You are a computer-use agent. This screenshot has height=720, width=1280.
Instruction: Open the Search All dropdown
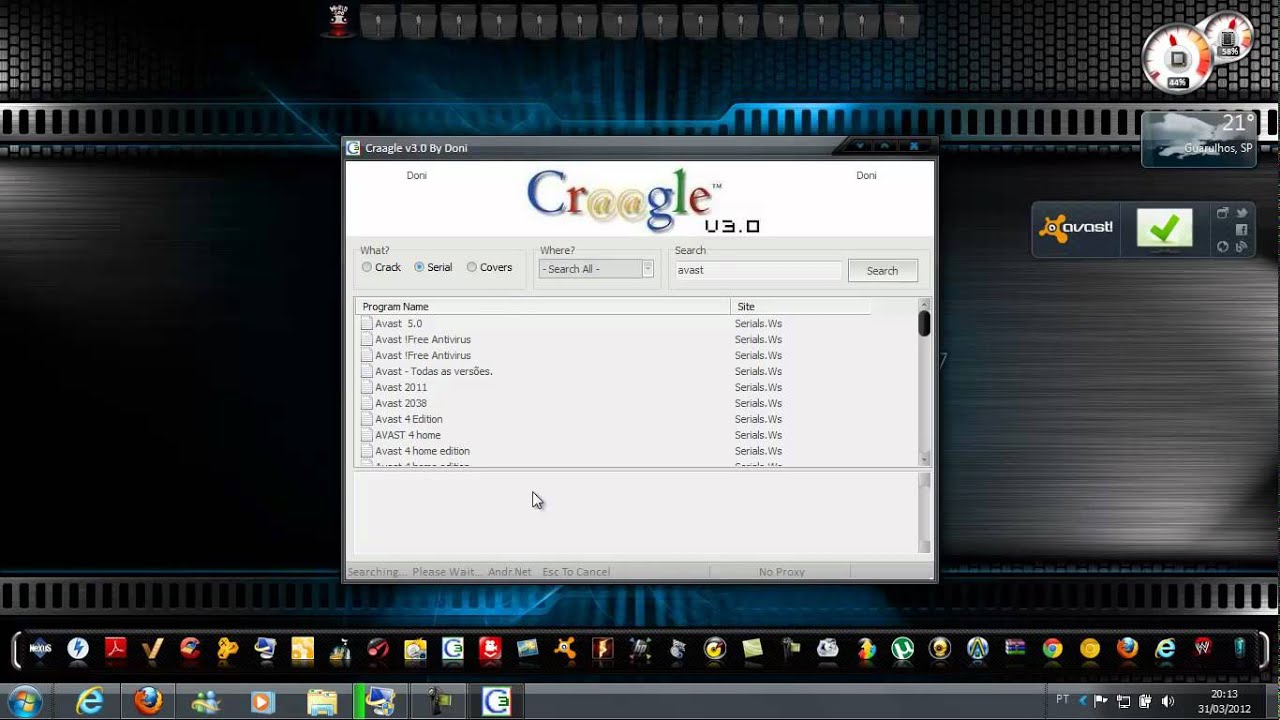[596, 269]
